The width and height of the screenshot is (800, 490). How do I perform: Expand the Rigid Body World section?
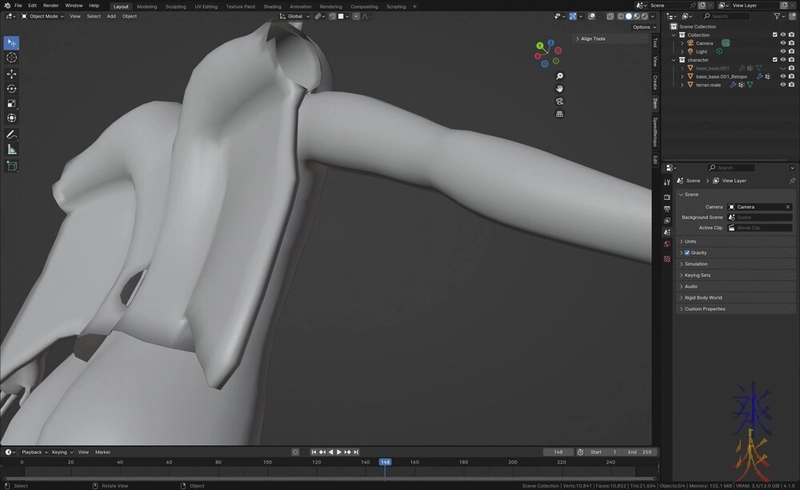[x=702, y=297]
